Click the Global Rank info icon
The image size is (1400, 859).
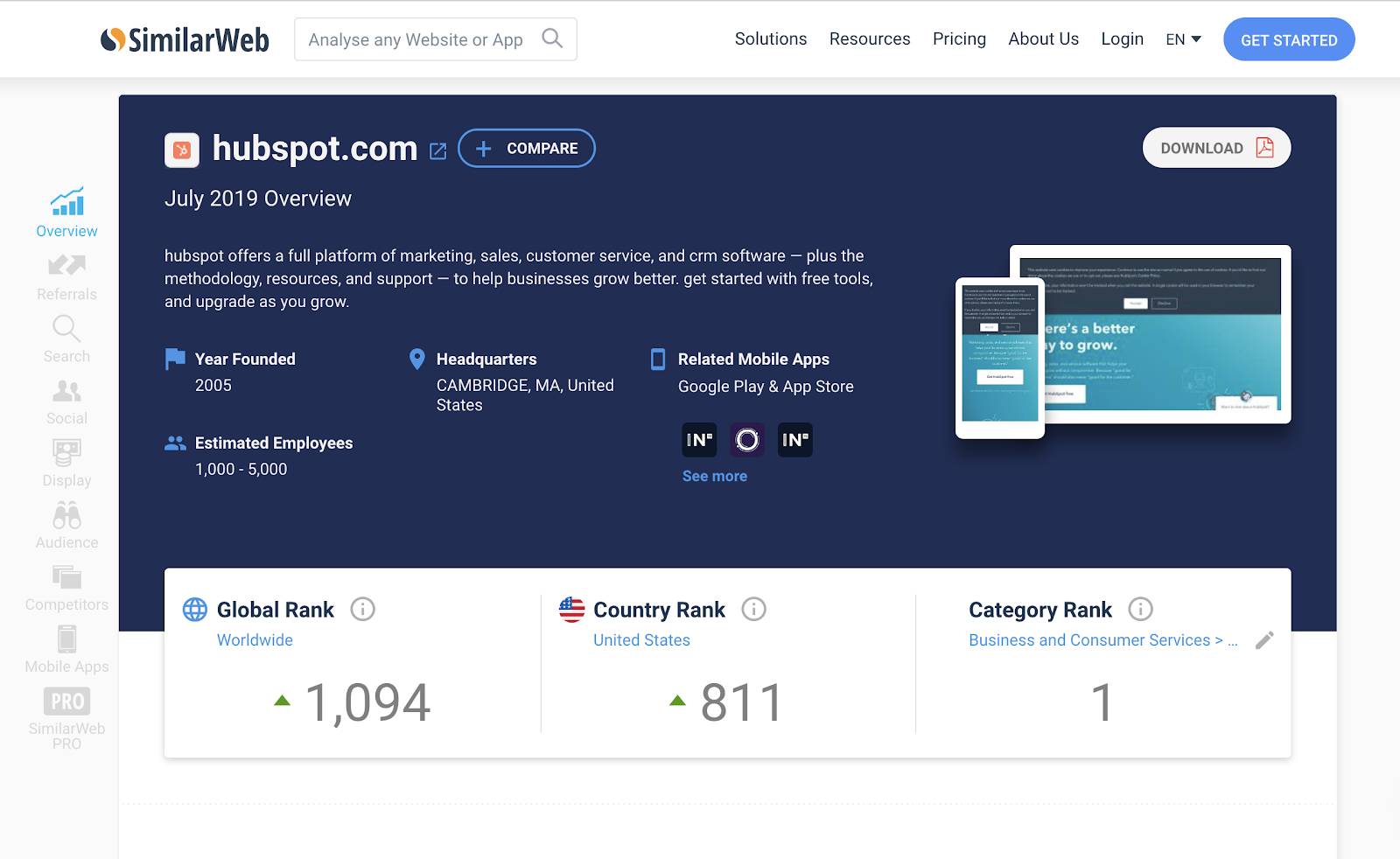[362, 609]
